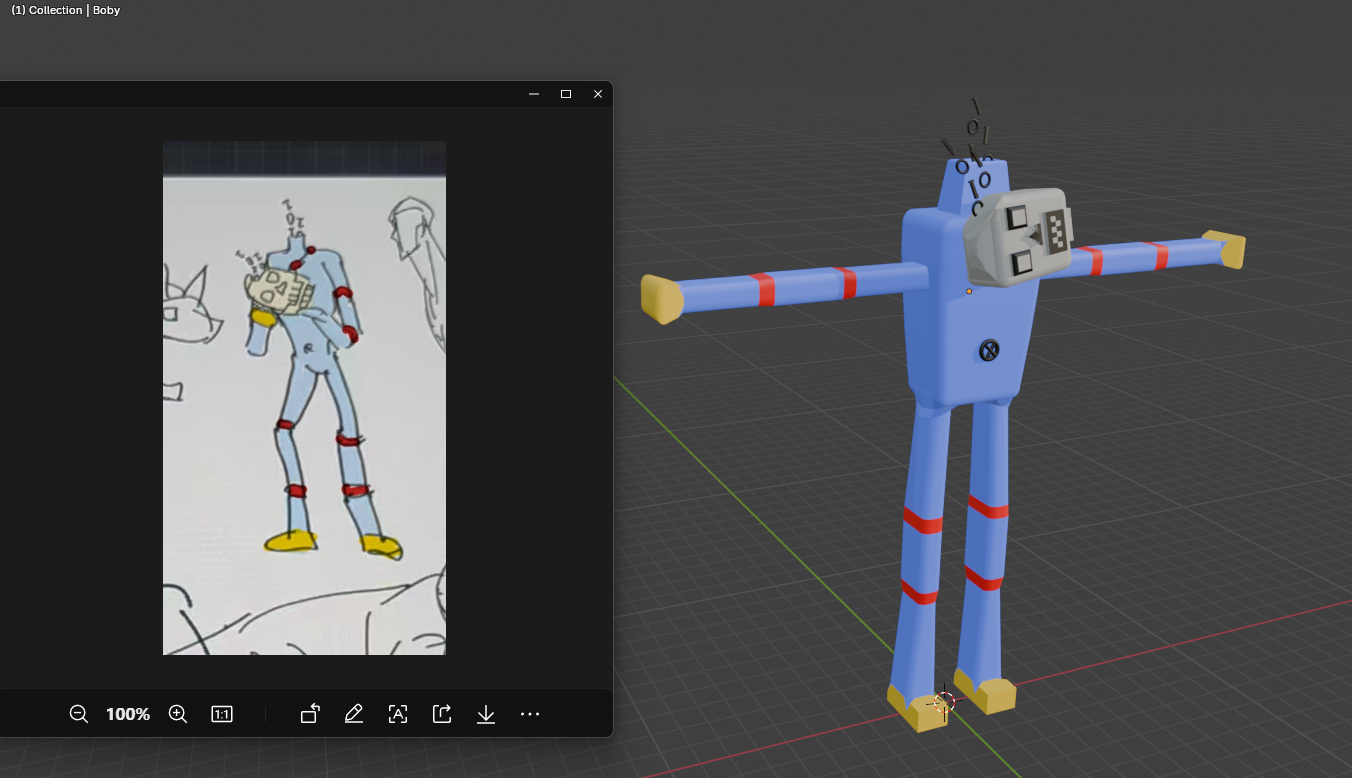Open the pencil edit tool
Screen dimensions: 1352x778
coord(353,714)
